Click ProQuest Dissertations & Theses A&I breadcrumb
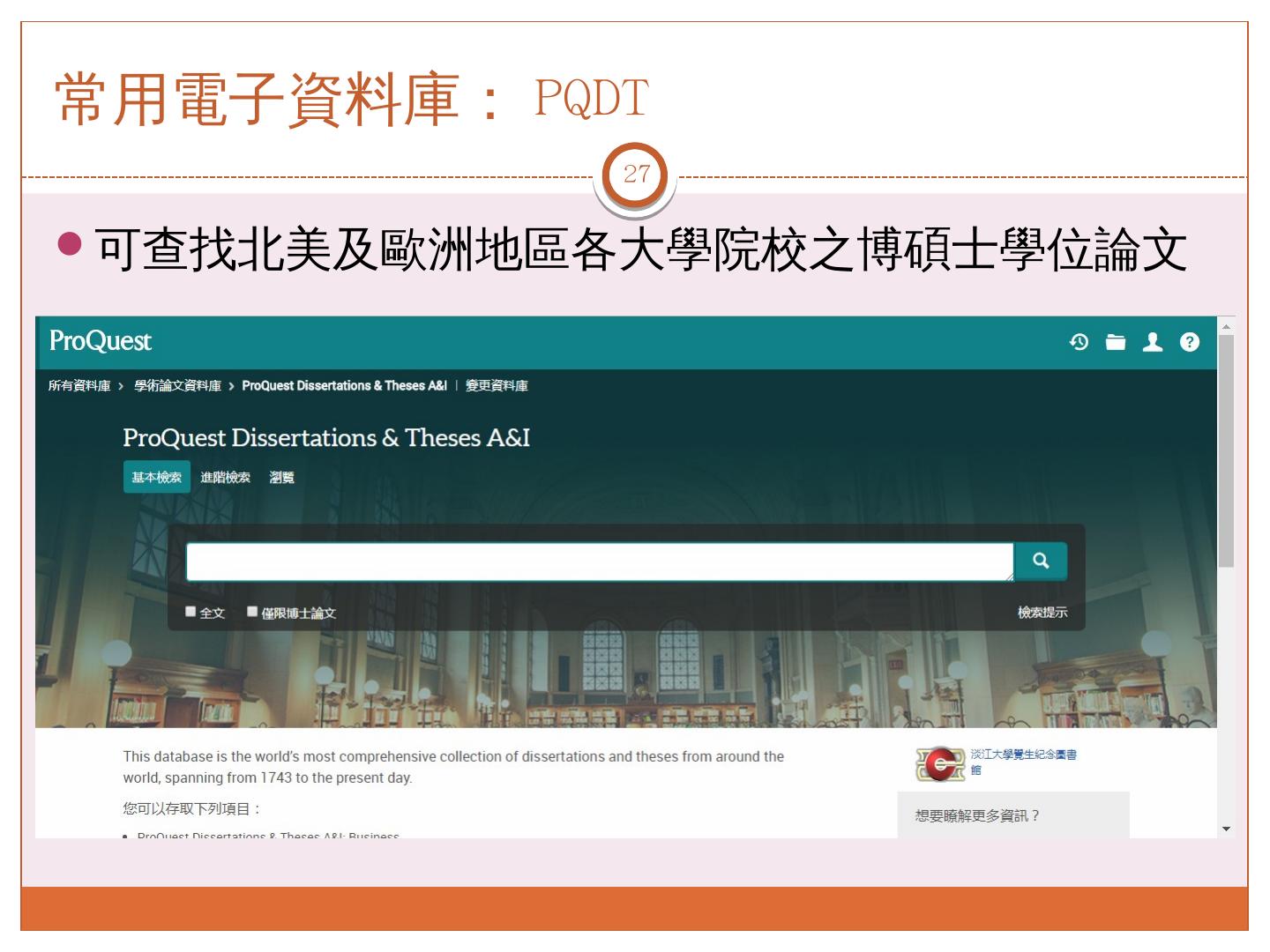1270x952 pixels. tap(344, 385)
